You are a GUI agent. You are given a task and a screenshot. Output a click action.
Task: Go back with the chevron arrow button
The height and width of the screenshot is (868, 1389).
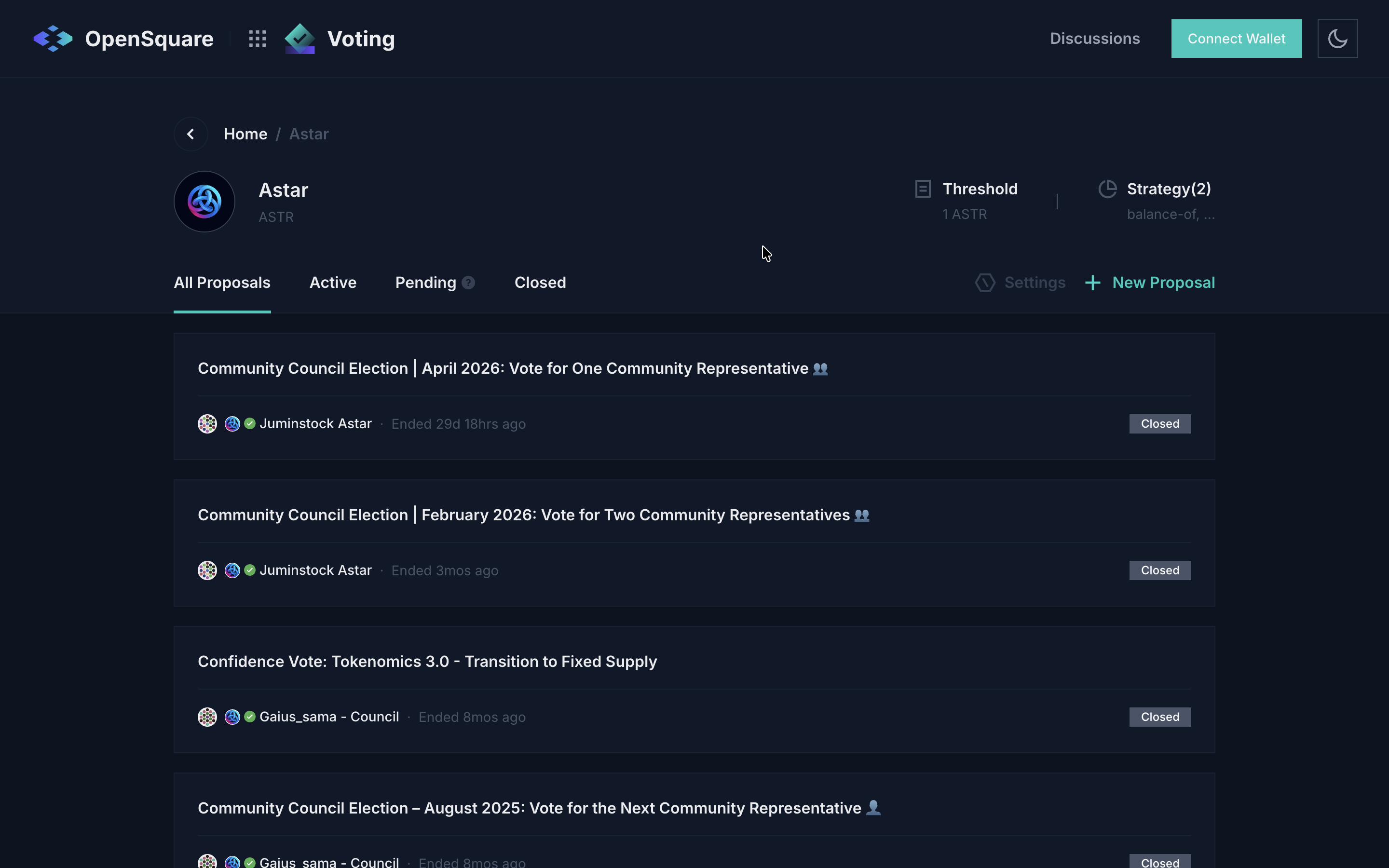point(191,134)
